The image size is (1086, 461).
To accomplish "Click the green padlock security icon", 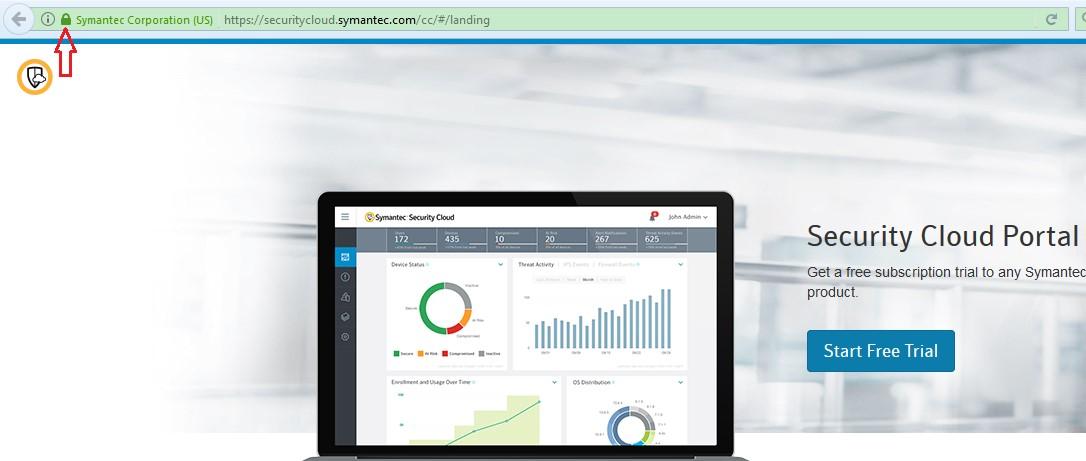I will point(66,19).
